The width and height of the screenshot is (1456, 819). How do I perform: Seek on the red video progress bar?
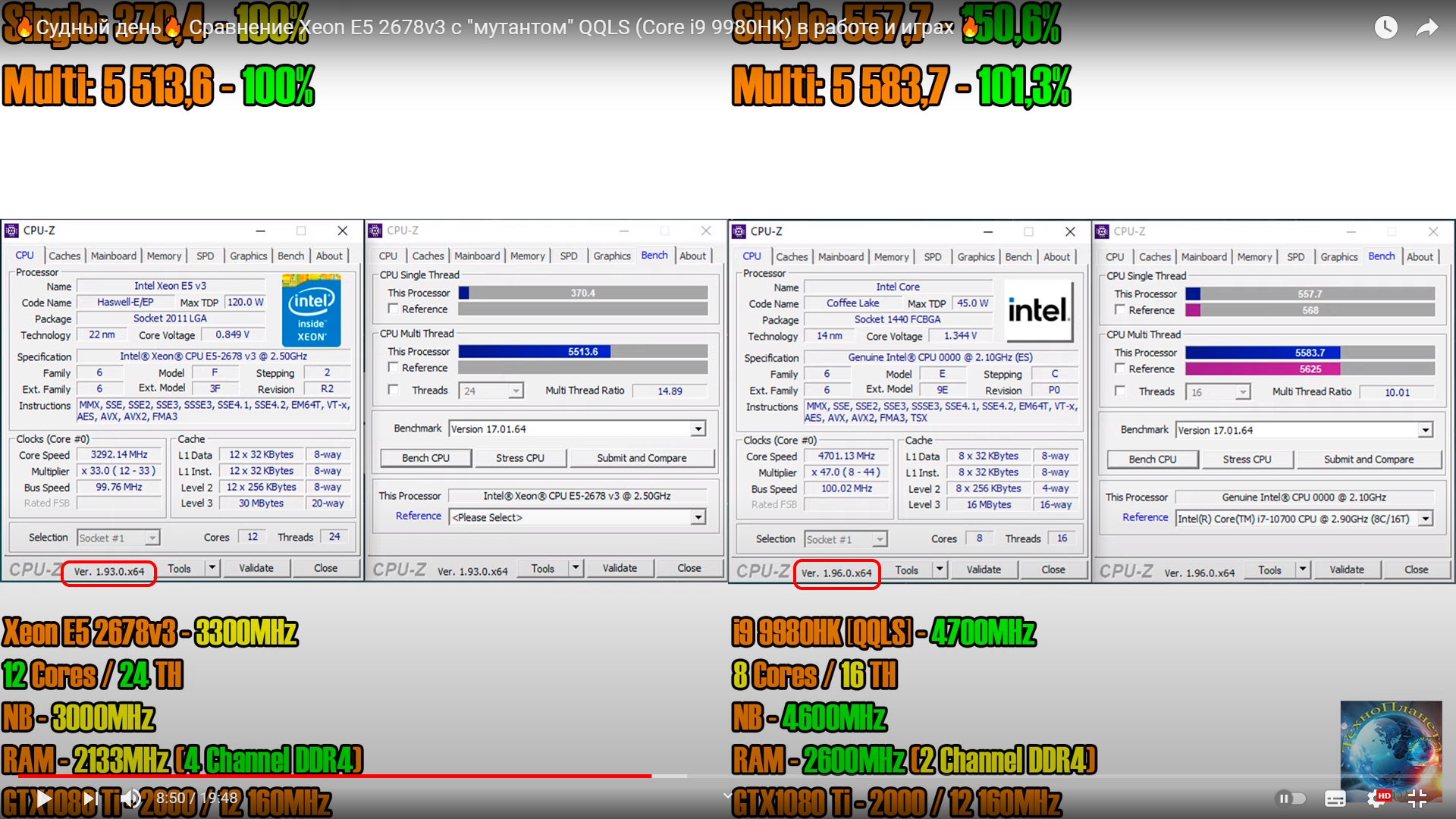click(334, 776)
